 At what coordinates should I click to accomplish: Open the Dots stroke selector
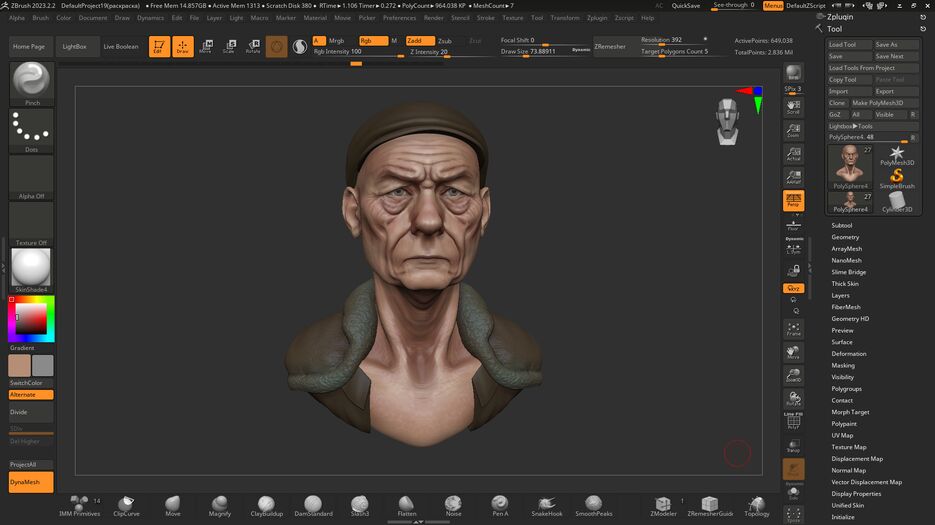click(x=31, y=131)
